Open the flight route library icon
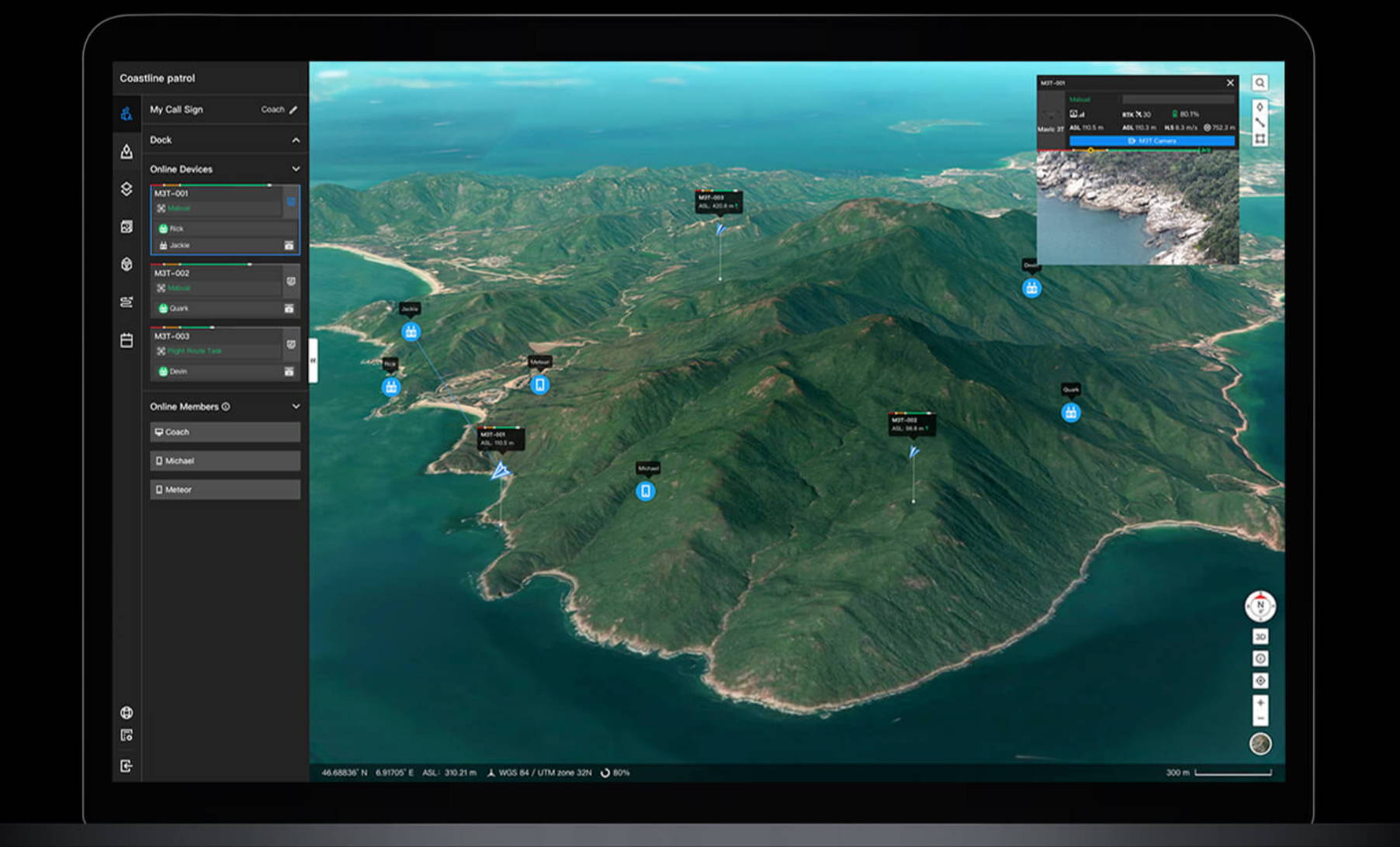 tap(126, 302)
